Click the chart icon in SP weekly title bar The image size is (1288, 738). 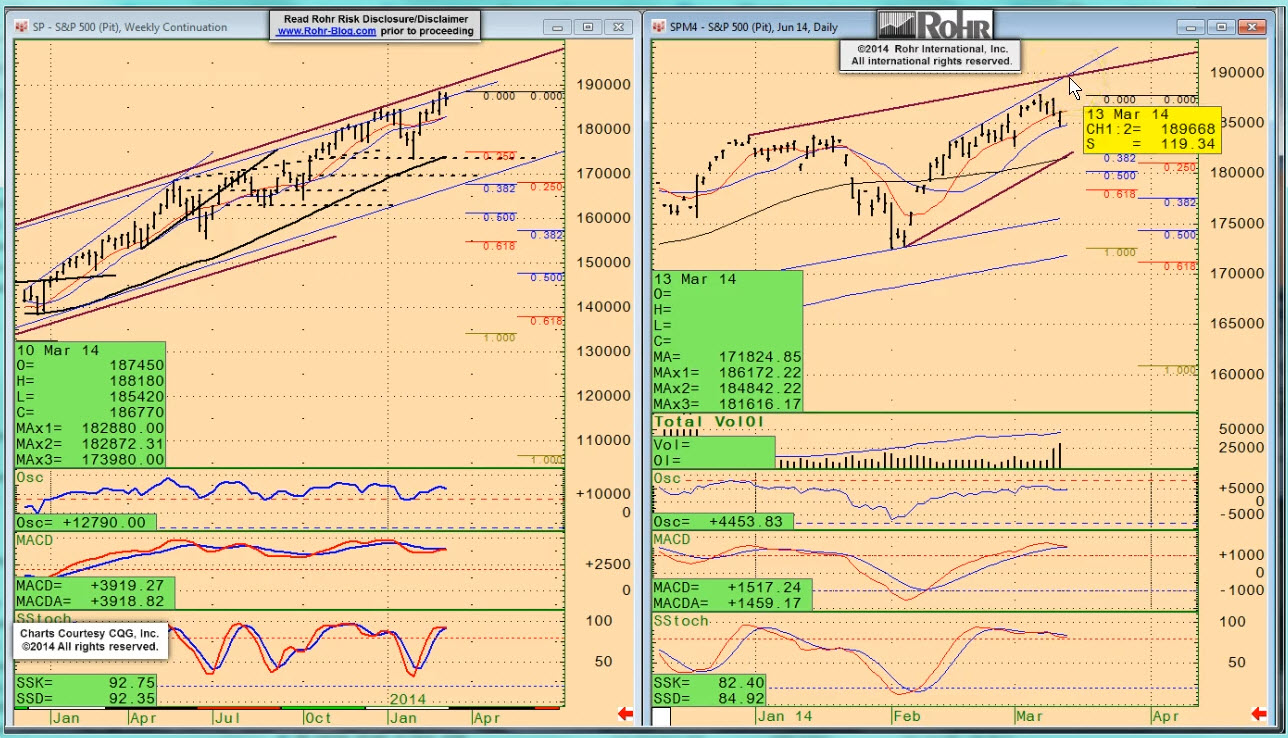(22, 27)
